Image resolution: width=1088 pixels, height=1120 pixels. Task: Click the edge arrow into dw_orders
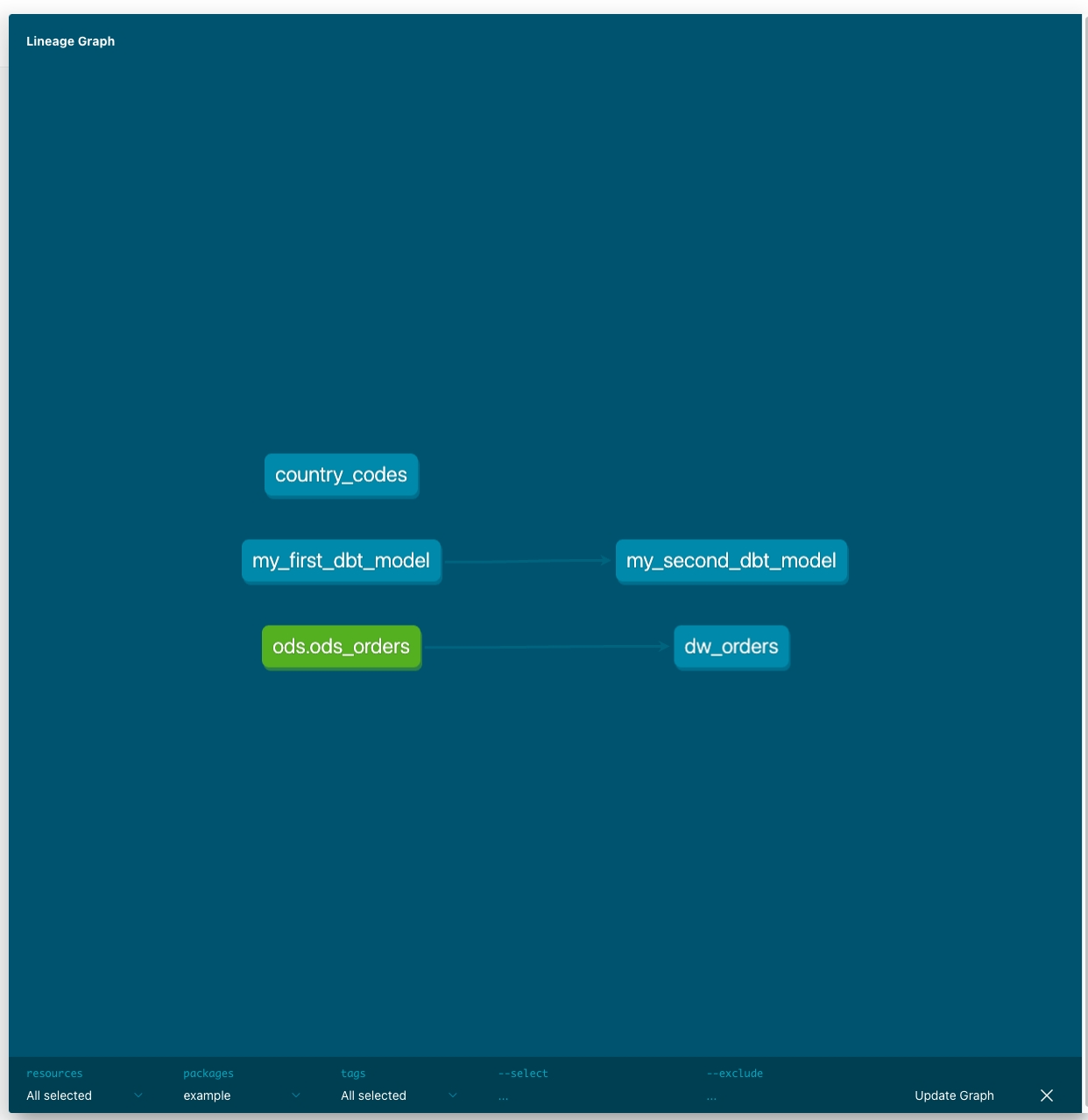[x=663, y=647]
